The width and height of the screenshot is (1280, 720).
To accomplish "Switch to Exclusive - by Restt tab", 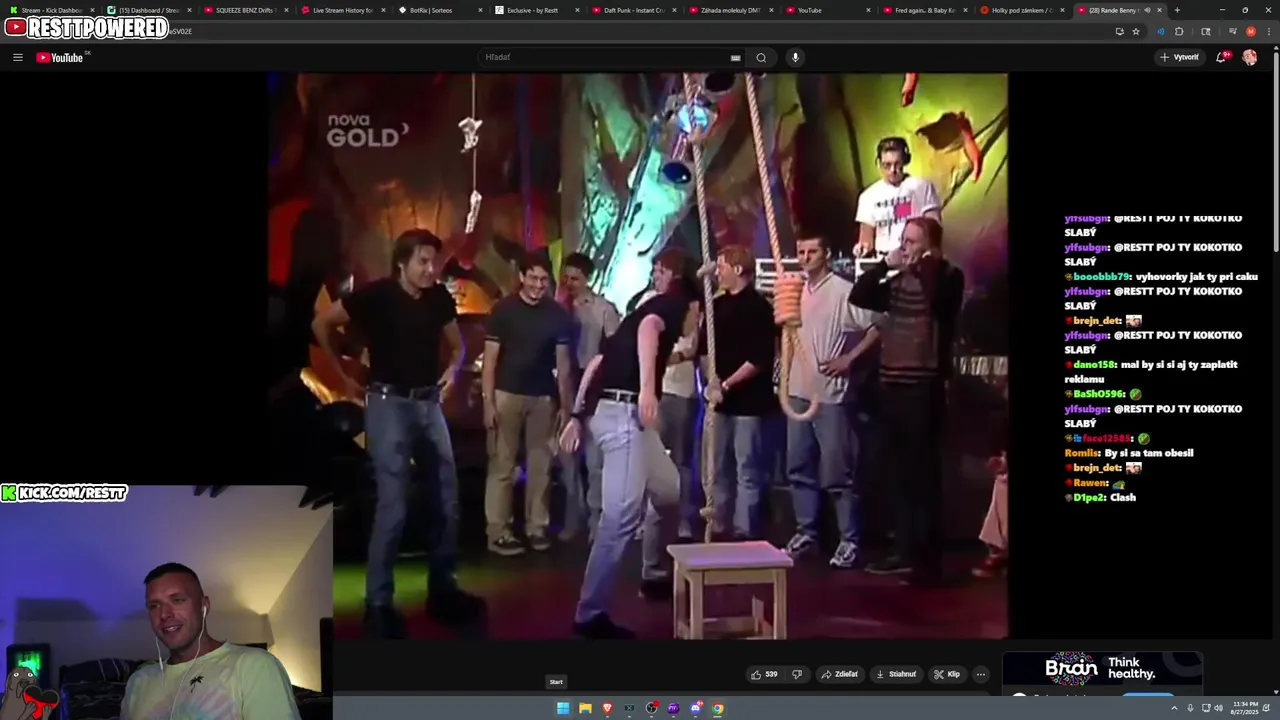I will tap(535, 10).
